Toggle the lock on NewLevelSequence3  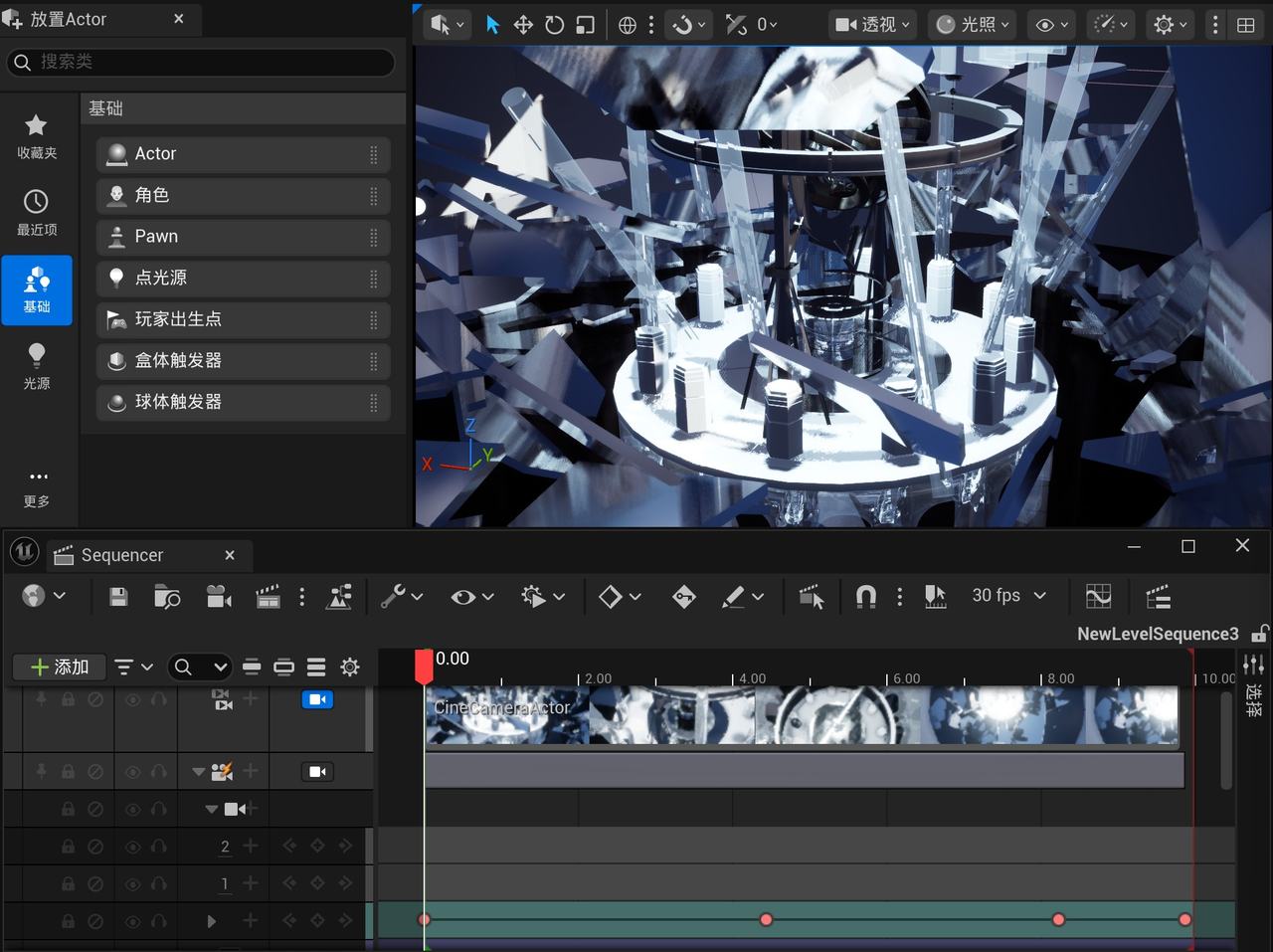click(1260, 634)
